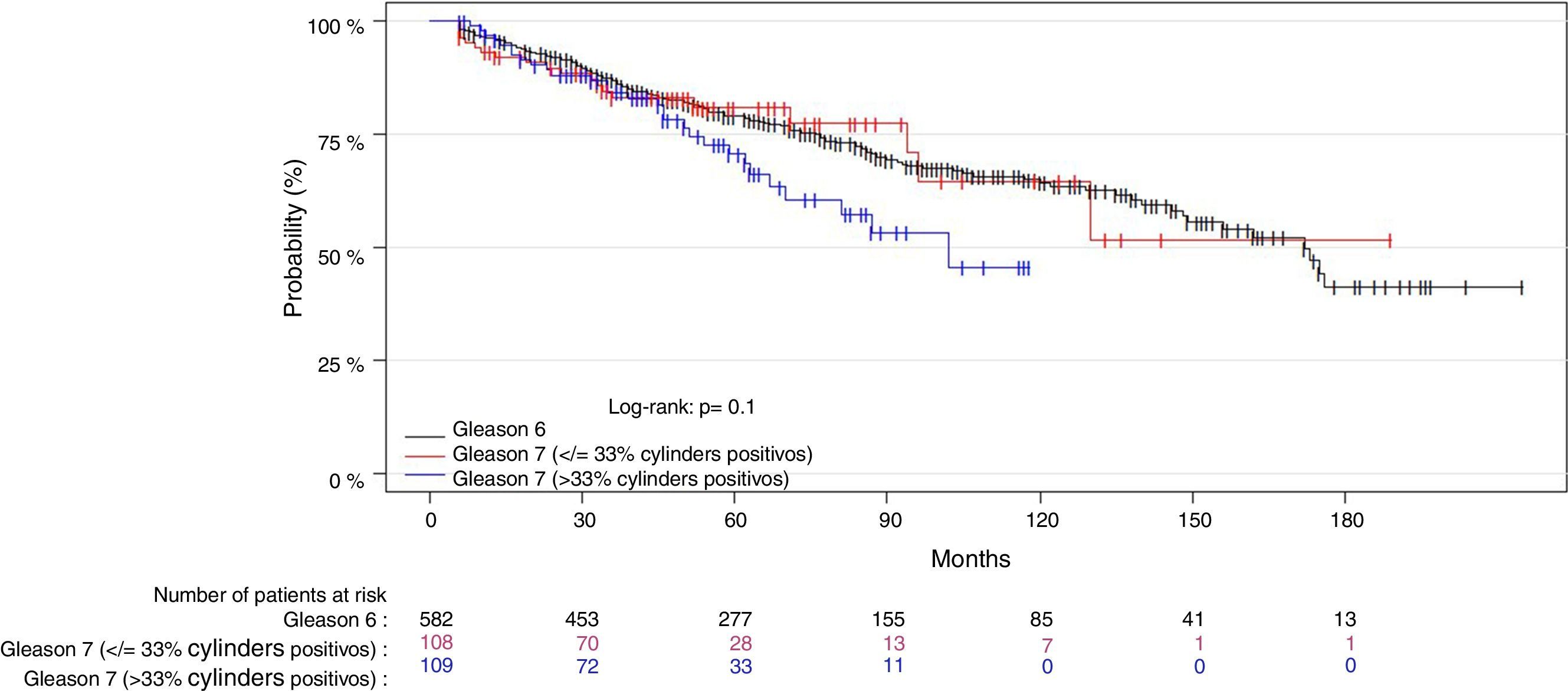This screenshot has width=1568, height=691.
Task: Click the blue at-risk value 109
Action: 437,665
